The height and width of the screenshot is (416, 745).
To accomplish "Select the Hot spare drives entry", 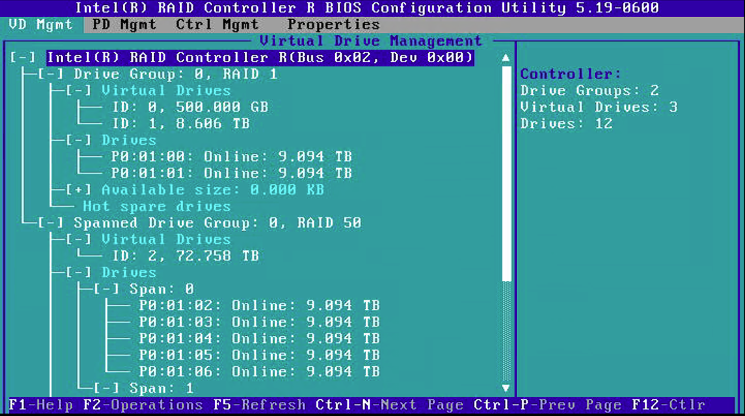I will (157, 207).
